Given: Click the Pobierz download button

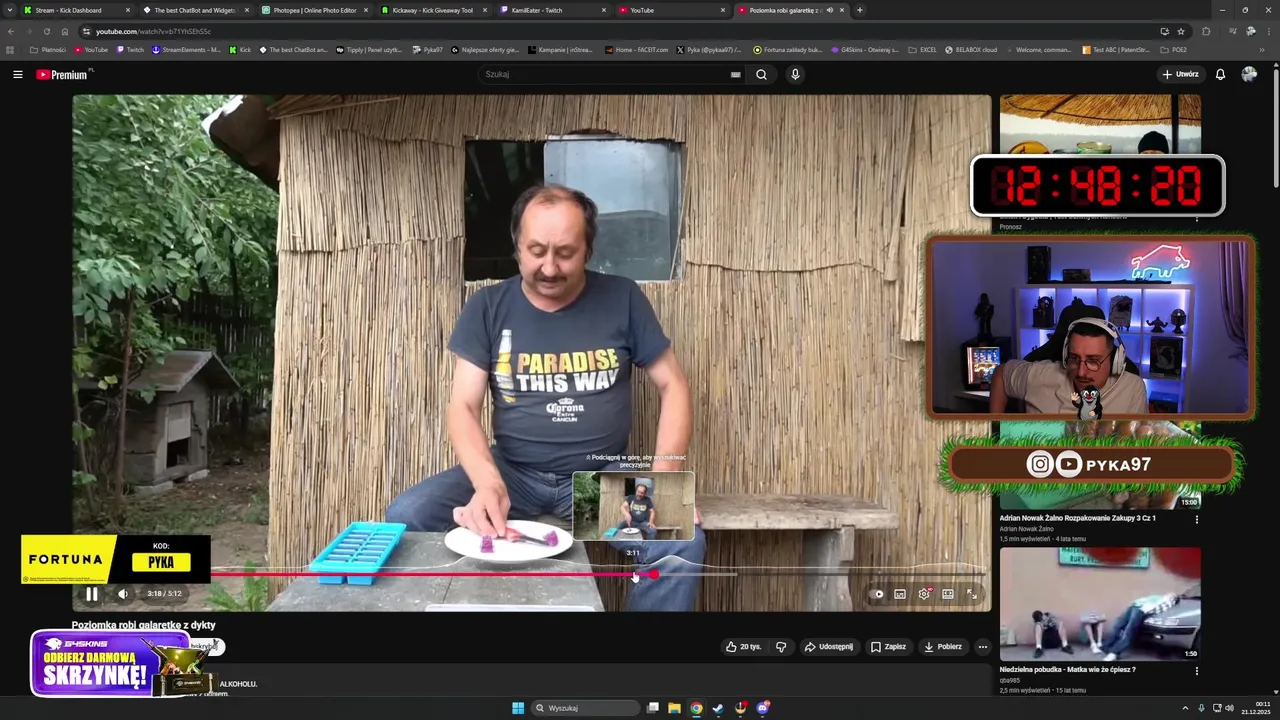Looking at the screenshot, I should pos(942,647).
